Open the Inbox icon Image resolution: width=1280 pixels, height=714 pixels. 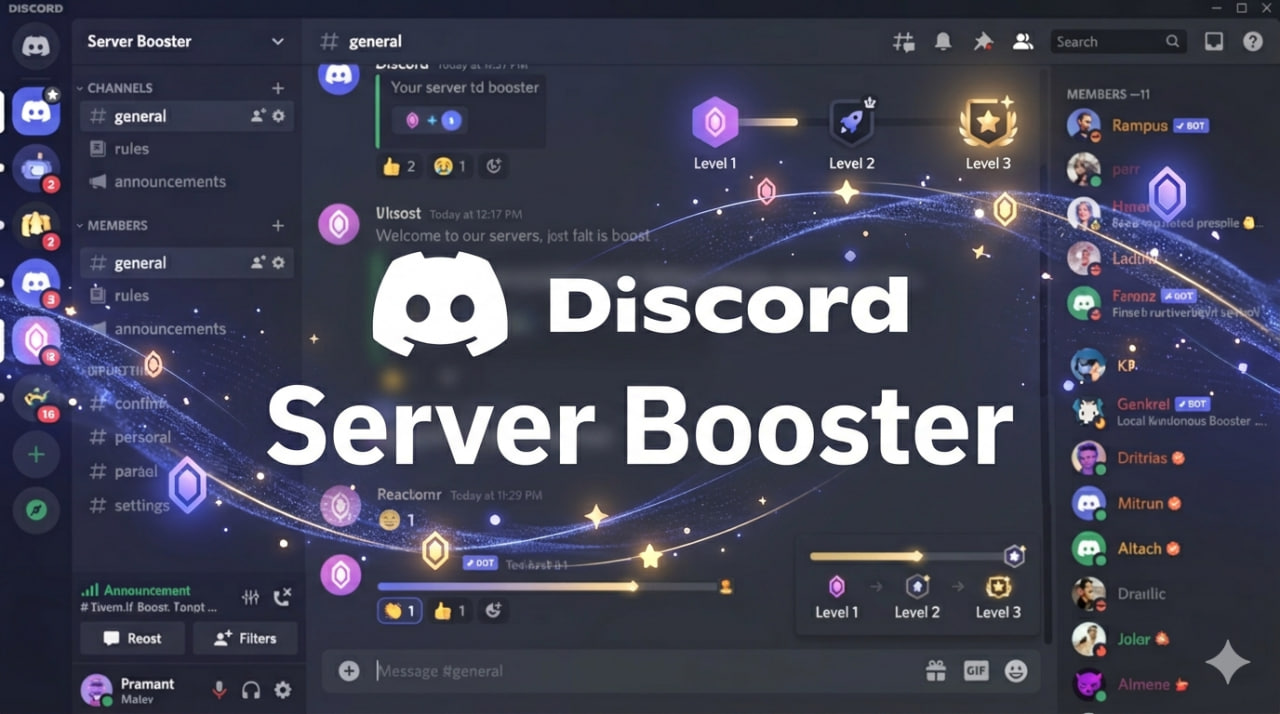pos(1213,42)
